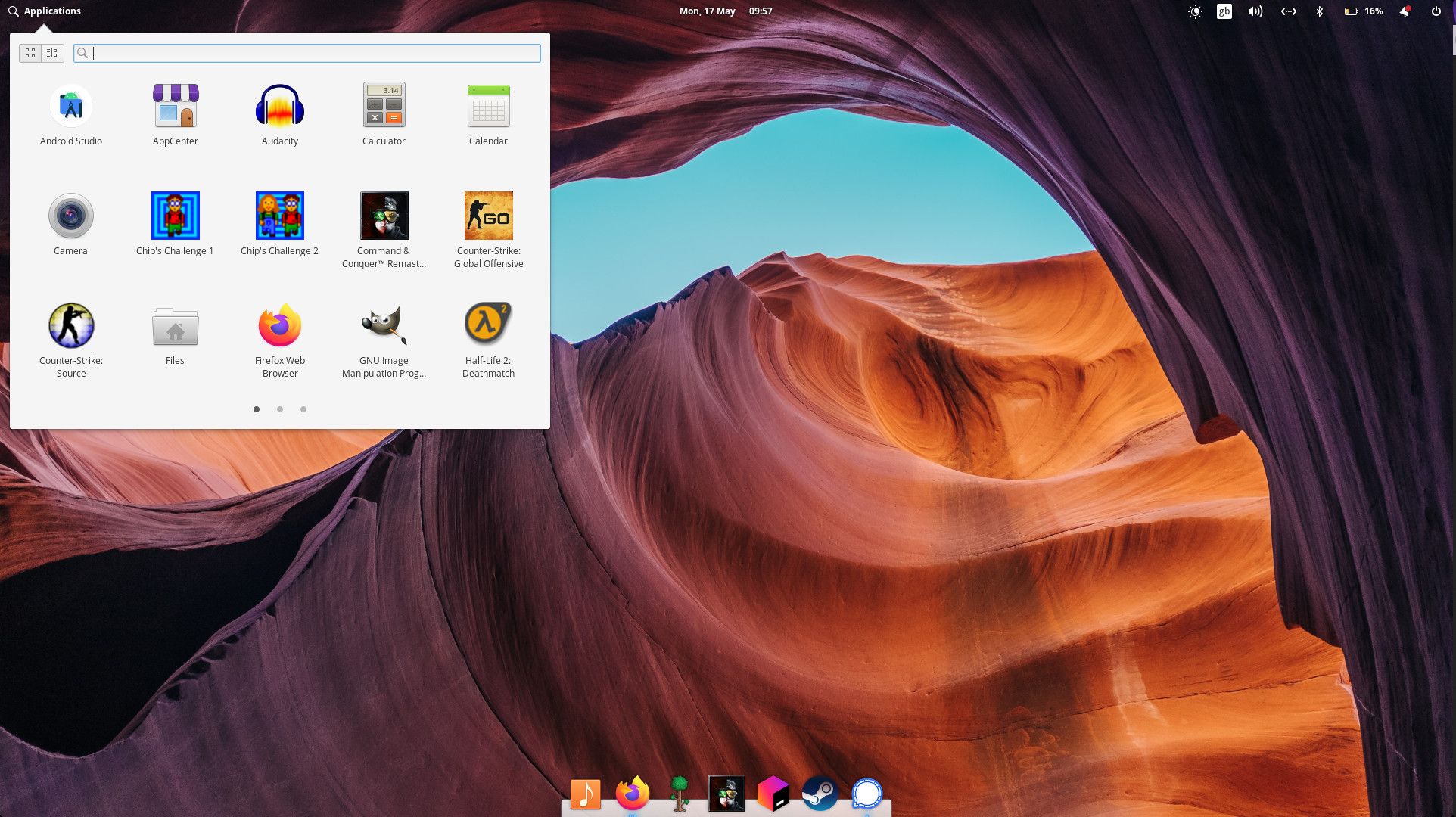Launch GNU Image Manipulation Program
1456x817 pixels.
pyautogui.click(x=384, y=340)
